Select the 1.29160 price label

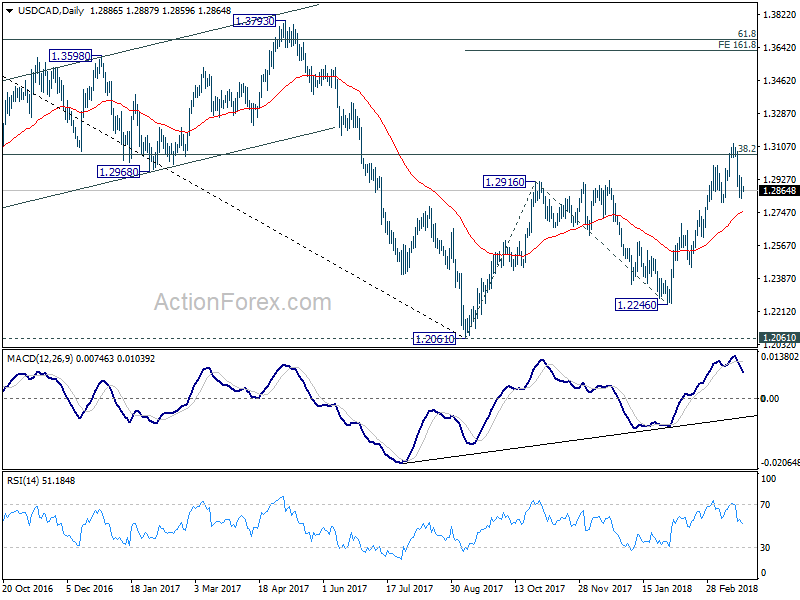(x=504, y=182)
